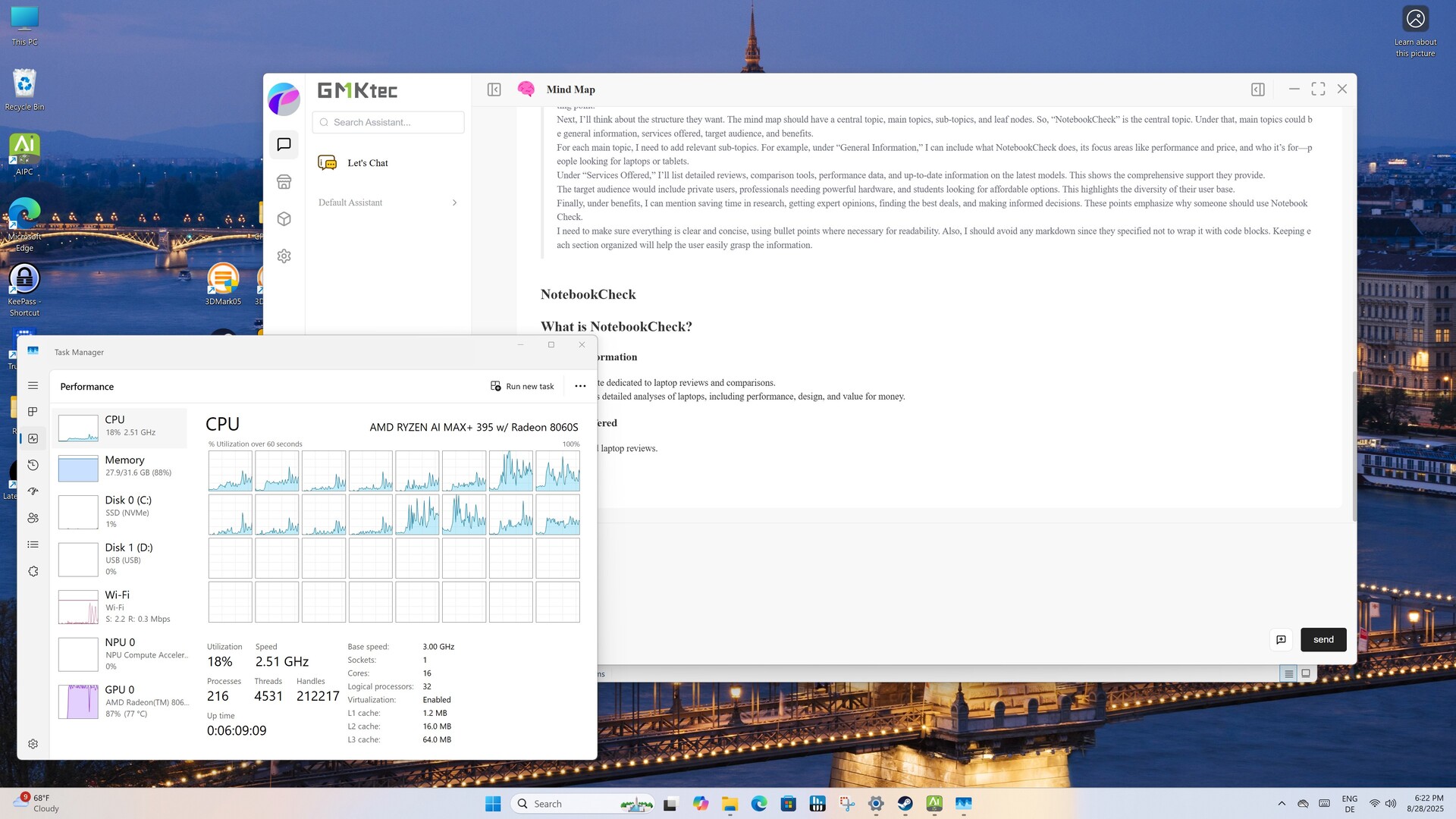Toggle Task Manager hamburger navigation menu
Image resolution: width=1456 pixels, height=819 pixels.
(x=33, y=385)
